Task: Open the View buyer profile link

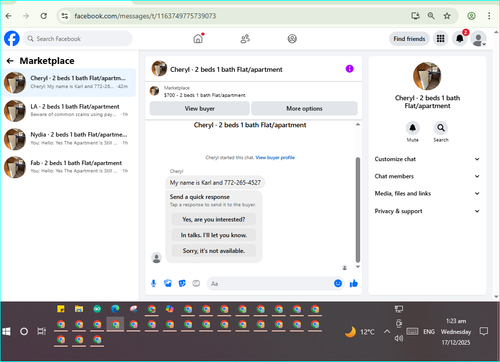Action: click(275, 158)
